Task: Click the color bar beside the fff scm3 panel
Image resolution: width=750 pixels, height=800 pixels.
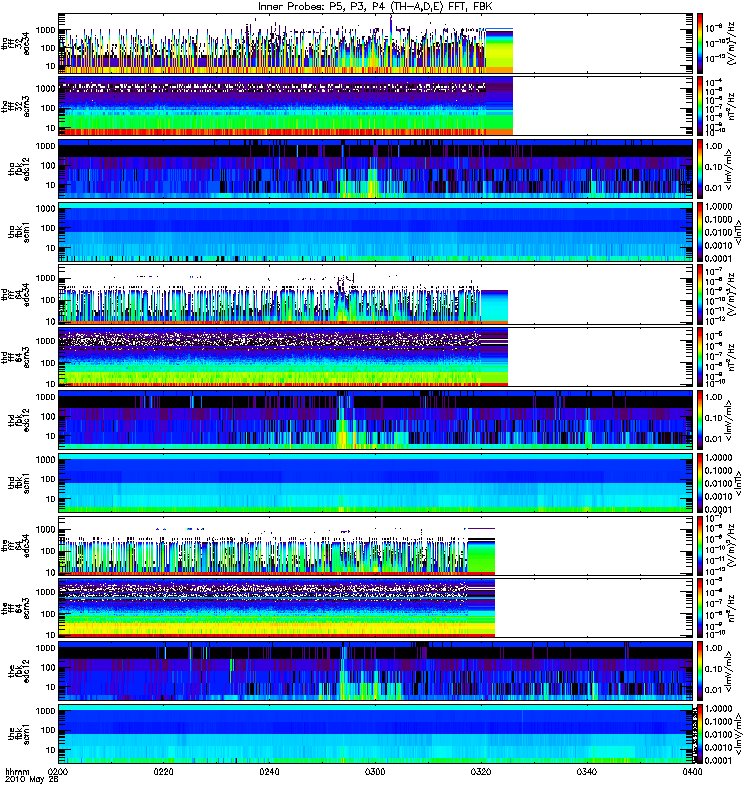Action: [x=700, y=608]
